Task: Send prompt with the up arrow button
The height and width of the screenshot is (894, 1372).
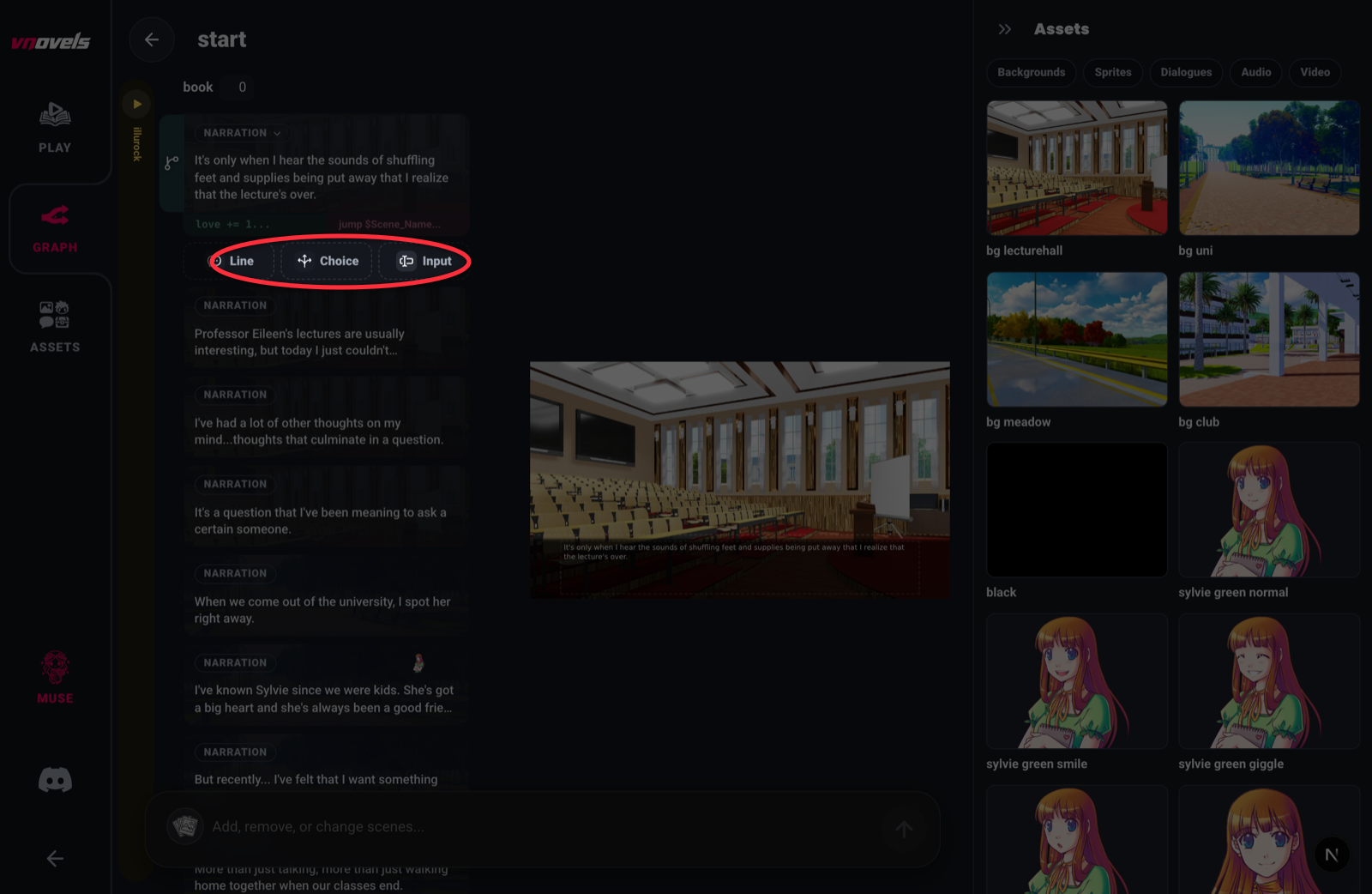Action: [x=904, y=829]
